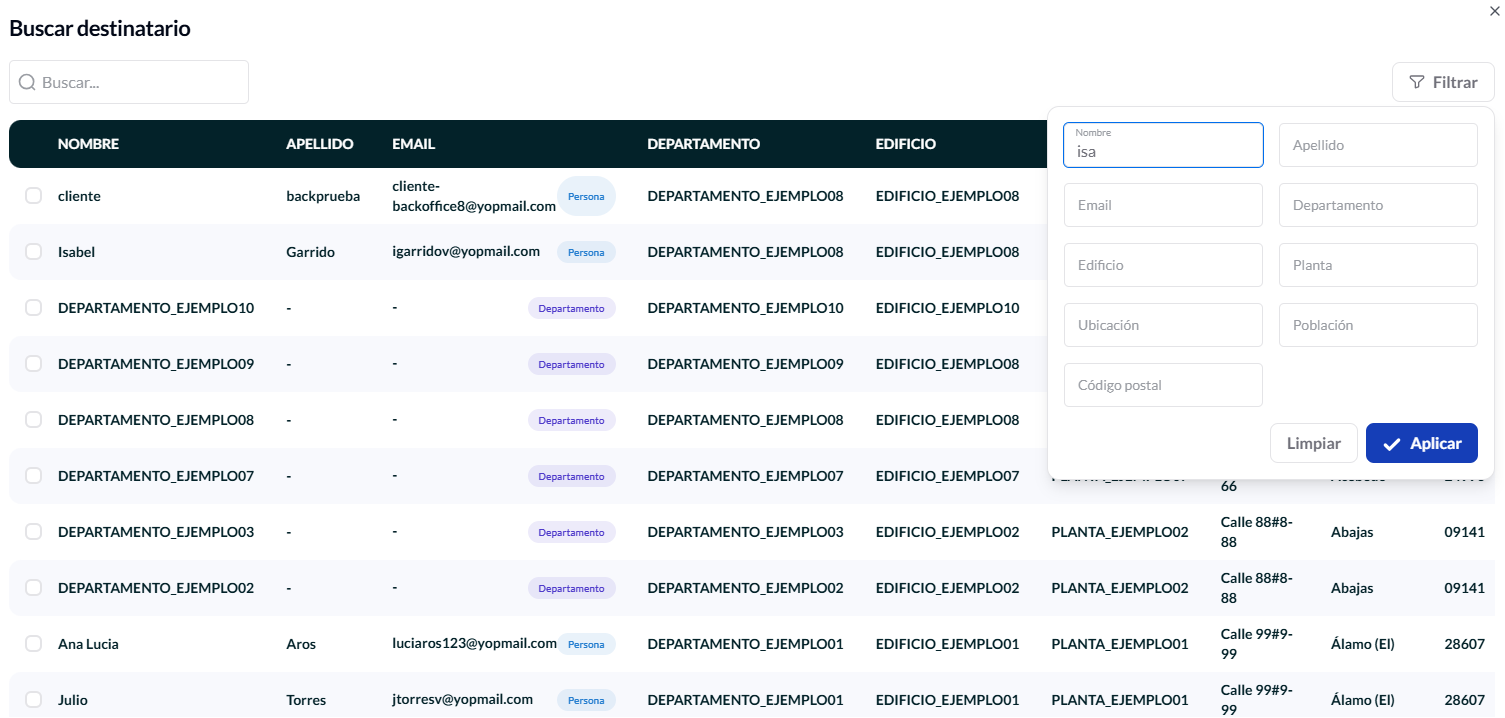Click the Planta filter field

click(x=1378, y=265)
